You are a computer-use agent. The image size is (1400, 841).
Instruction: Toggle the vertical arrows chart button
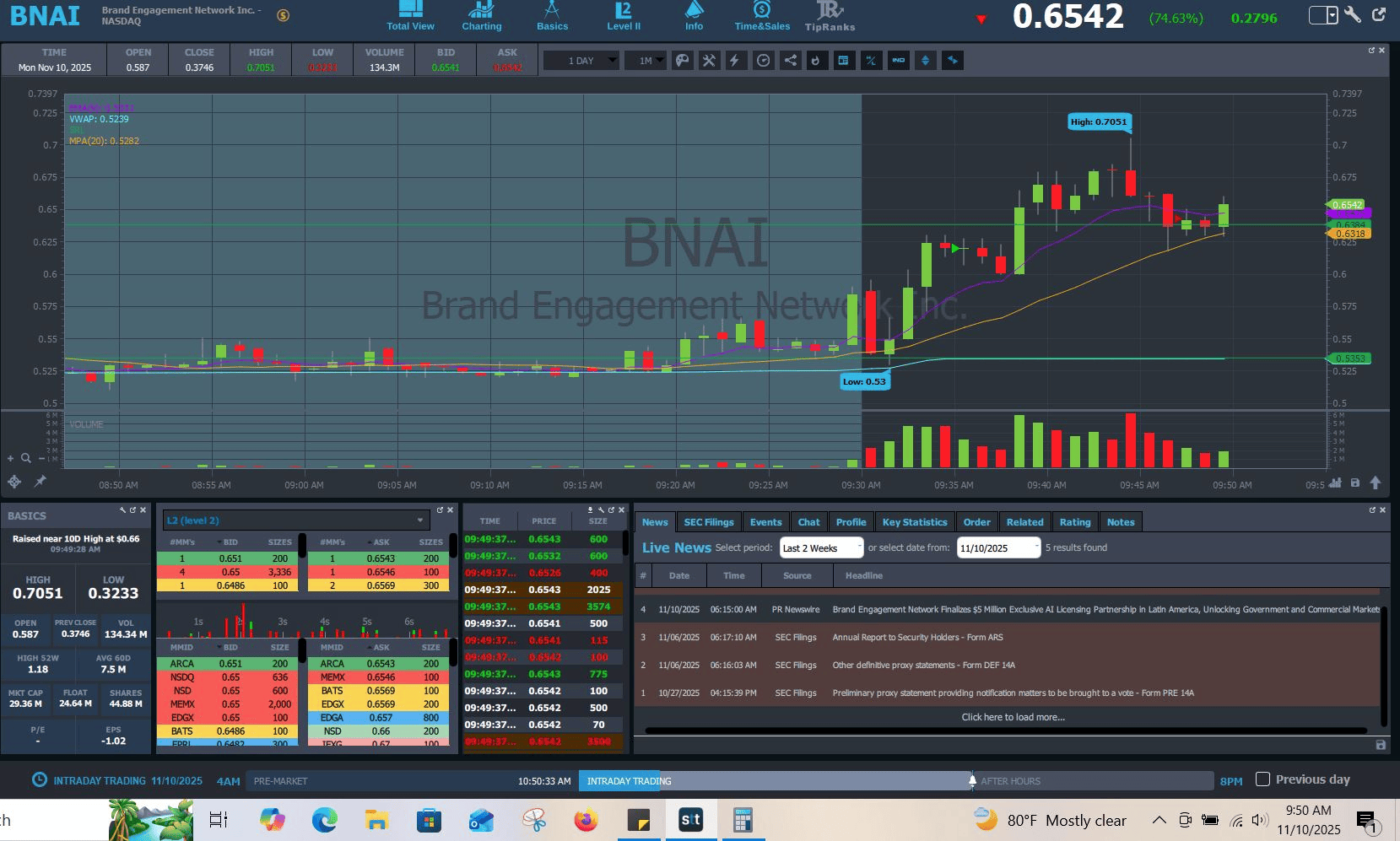[926, 61]
